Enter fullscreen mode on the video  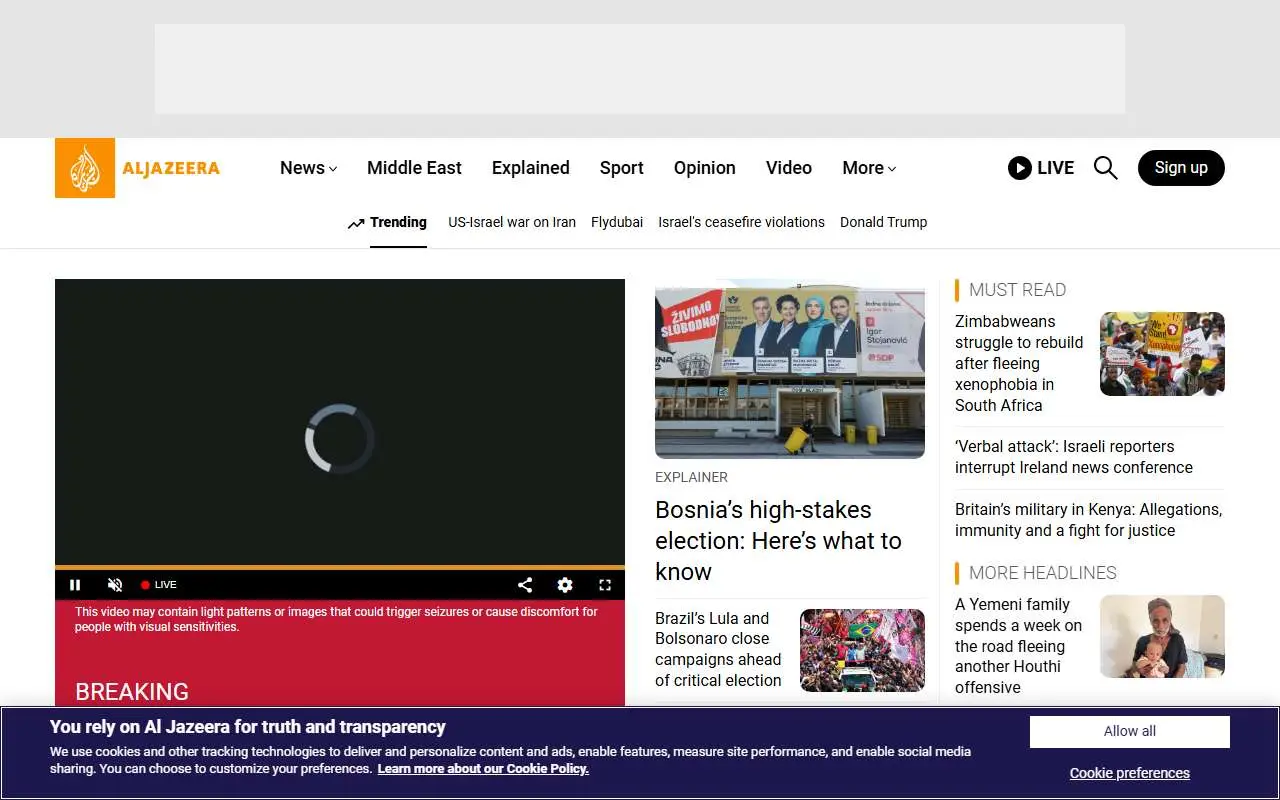605,585
